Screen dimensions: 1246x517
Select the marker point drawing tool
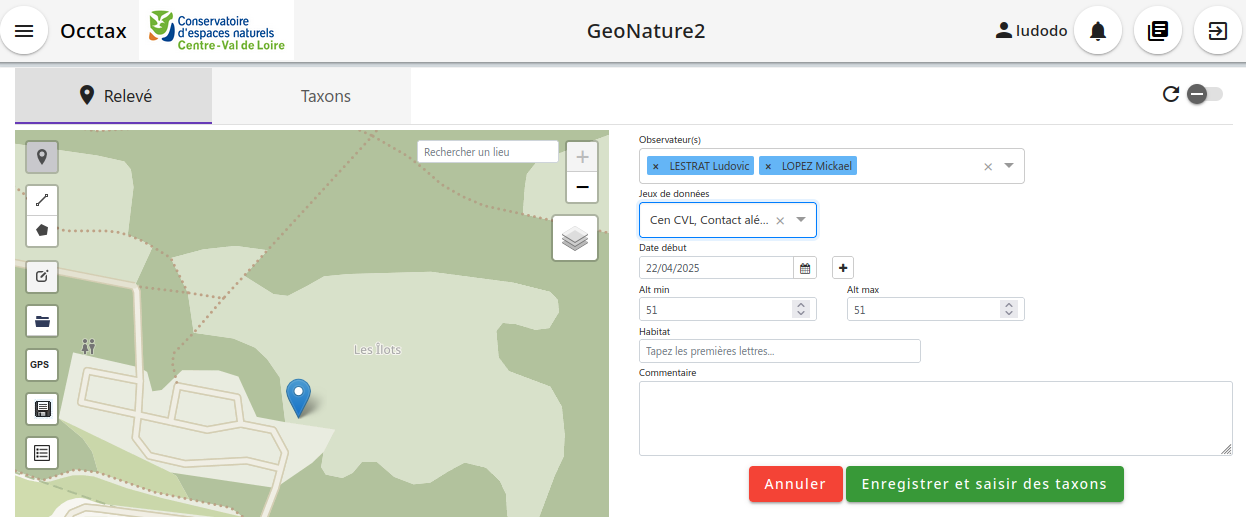(x=42, y=157)
